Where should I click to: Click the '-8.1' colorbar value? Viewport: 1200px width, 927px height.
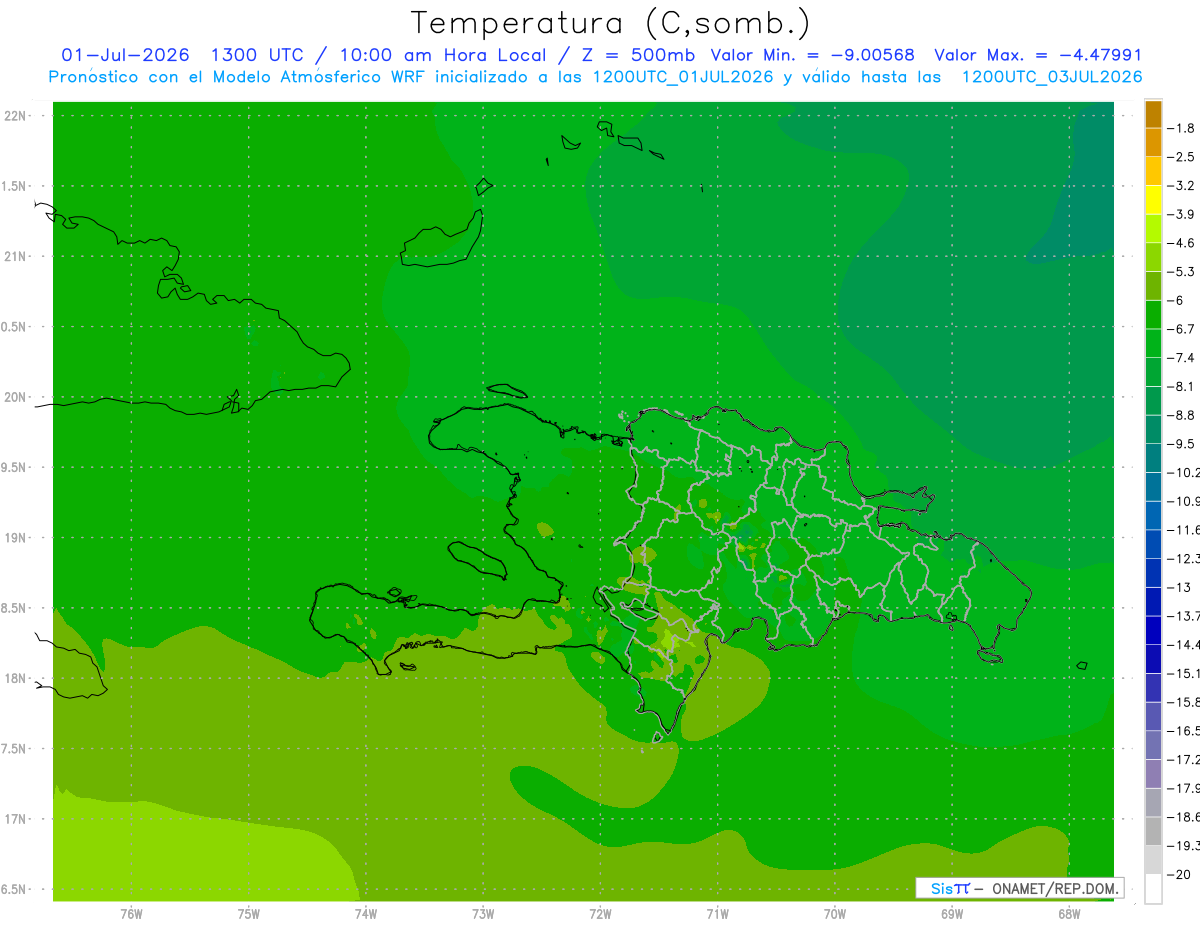click(1182, 386)
